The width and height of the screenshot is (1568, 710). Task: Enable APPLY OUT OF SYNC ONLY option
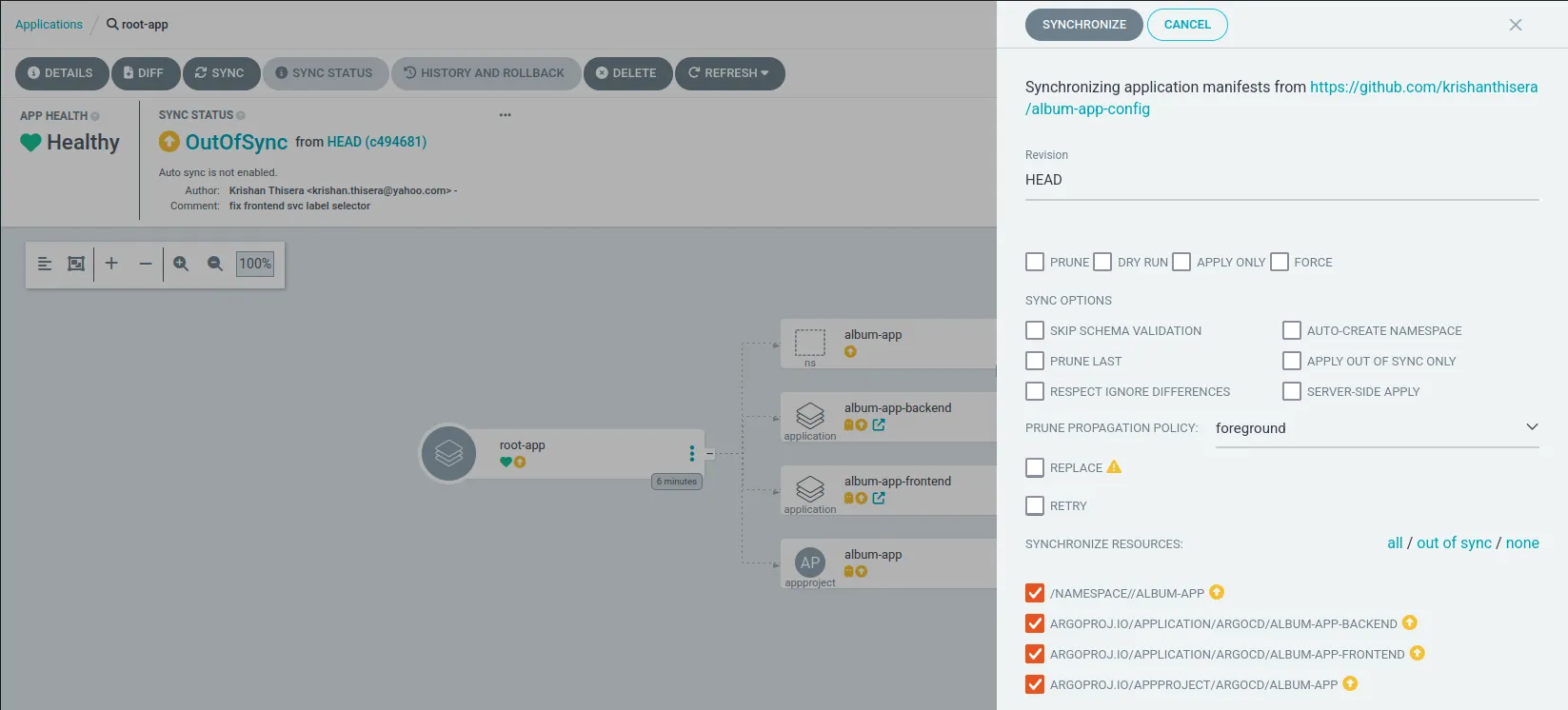(x=1292, y=361)
